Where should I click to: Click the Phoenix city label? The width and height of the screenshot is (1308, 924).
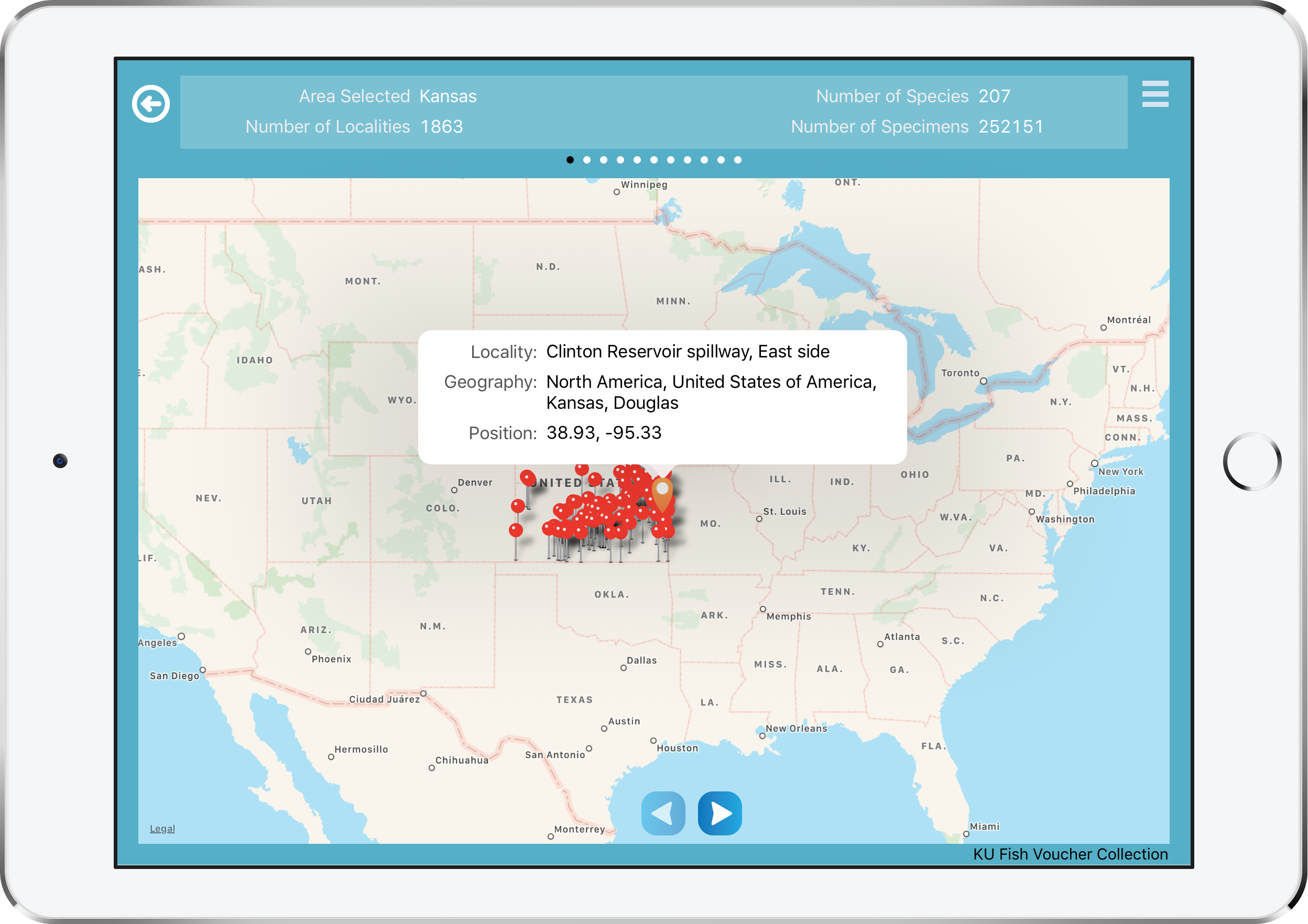click(x=331, y=659)
